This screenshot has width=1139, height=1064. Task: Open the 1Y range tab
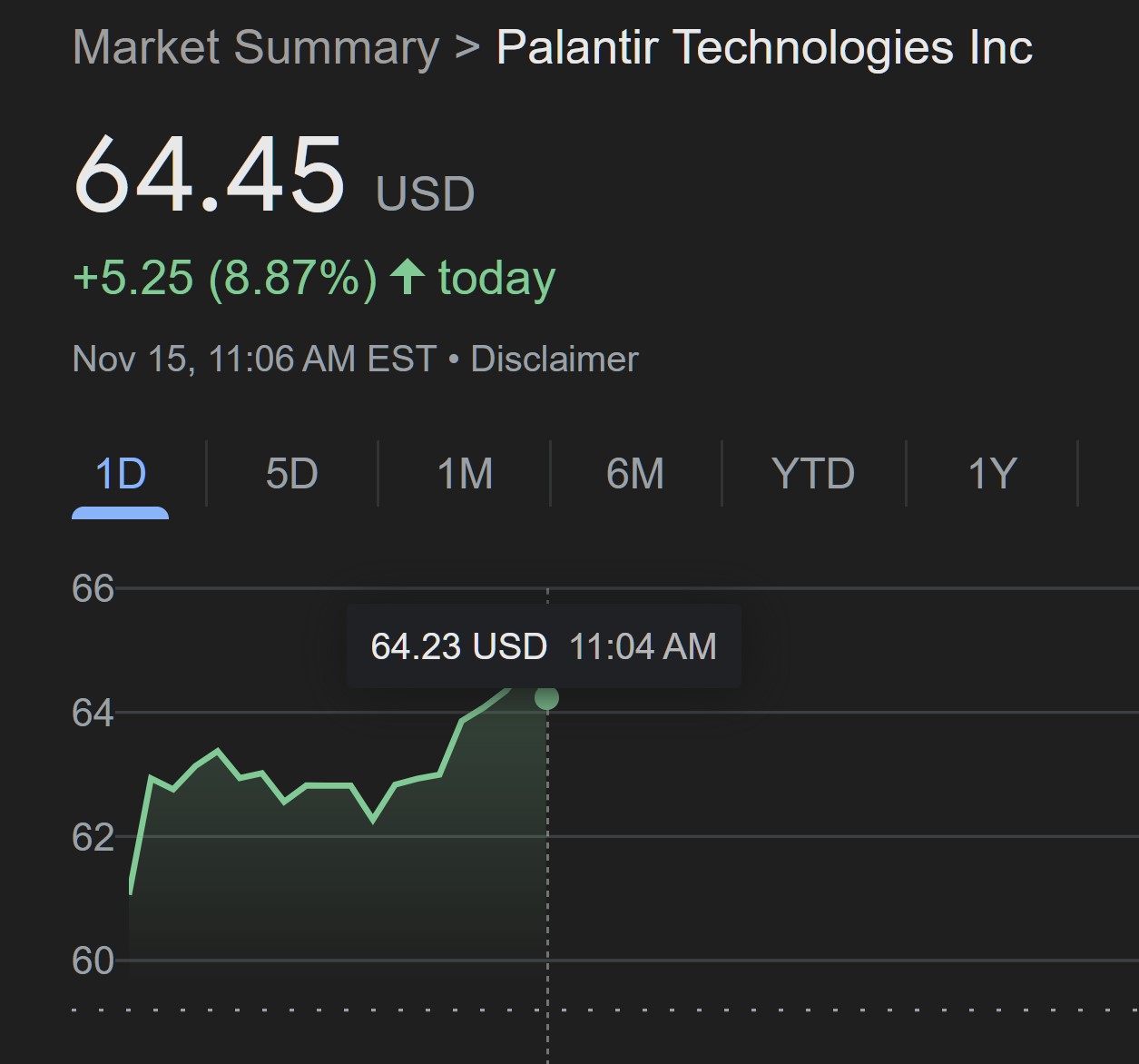tap(992, 474)
